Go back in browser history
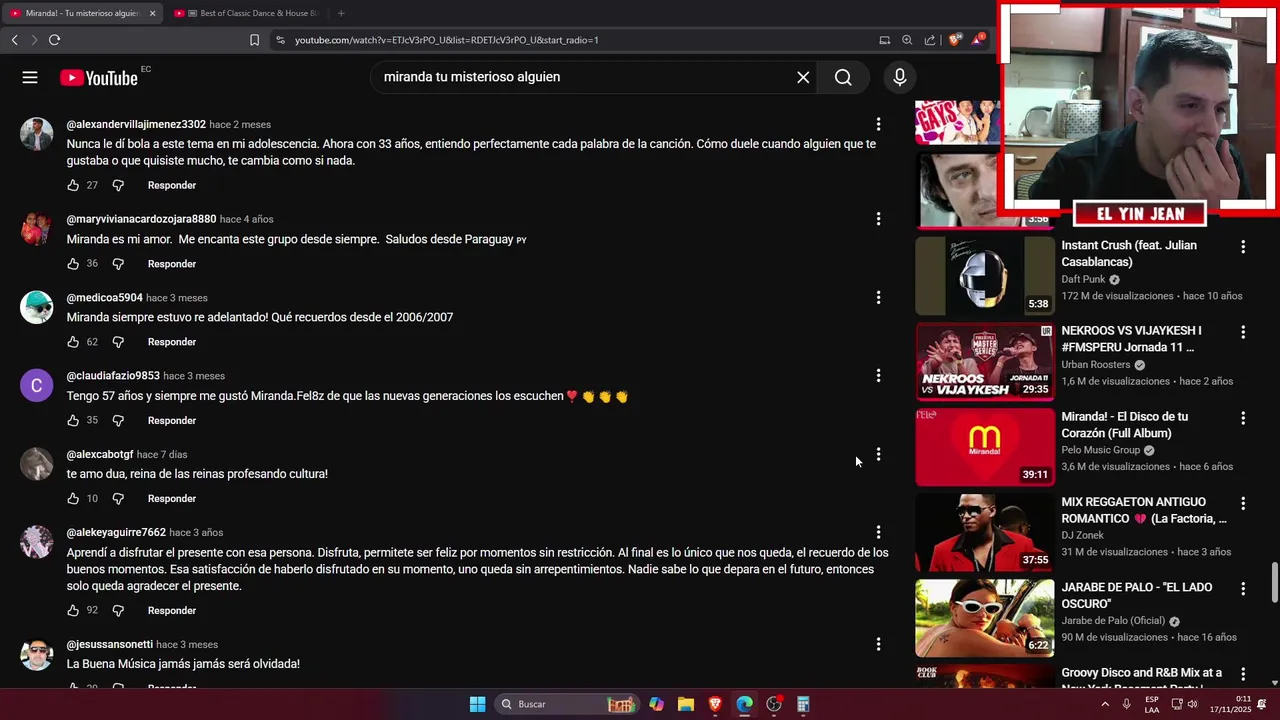Image resolution: width=1280 pixels, height=720 pixels. [x=14, y=40]
